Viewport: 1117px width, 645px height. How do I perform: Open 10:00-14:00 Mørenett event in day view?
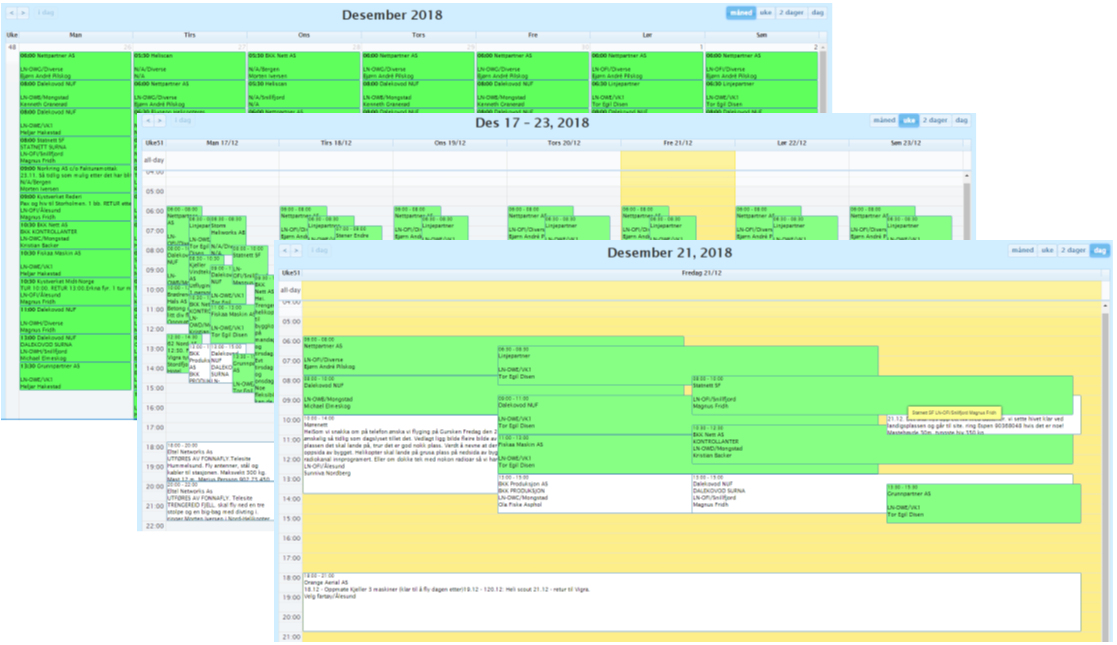(x=399, y=454)
